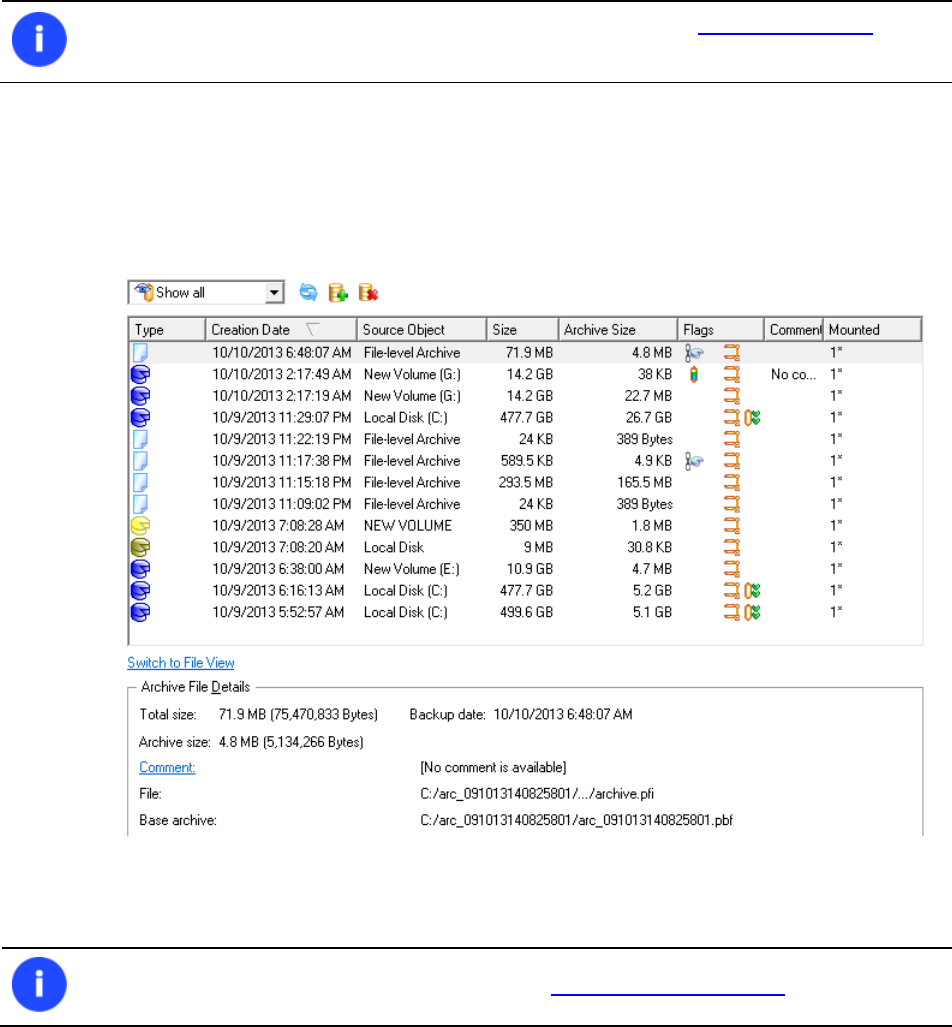Sort by the Flags column header

pos(721,329)
